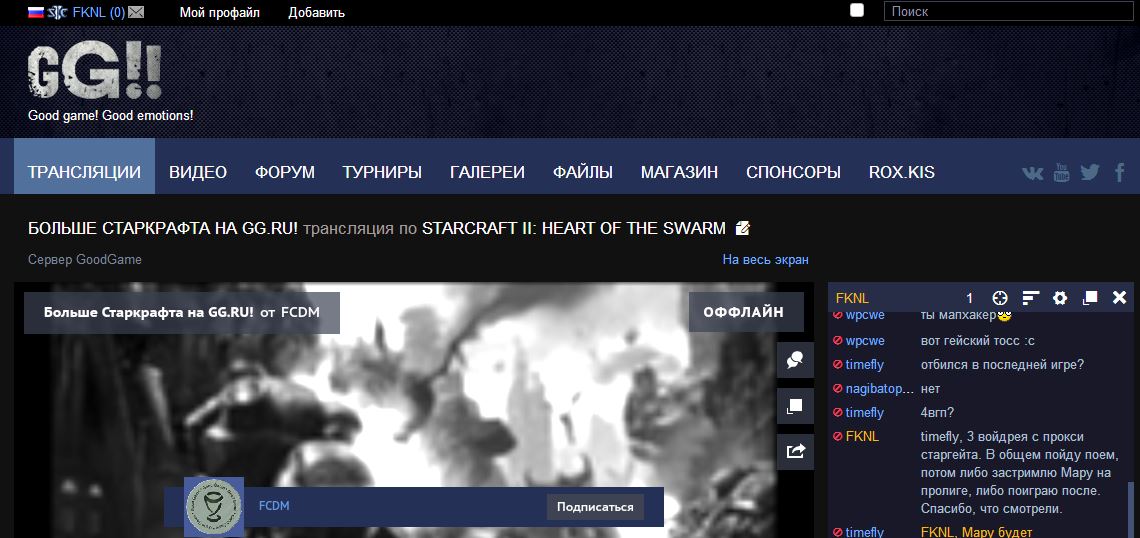
Task: Click the ОФФЛАЙН status button on player
Action: click(x=747, y=312)
